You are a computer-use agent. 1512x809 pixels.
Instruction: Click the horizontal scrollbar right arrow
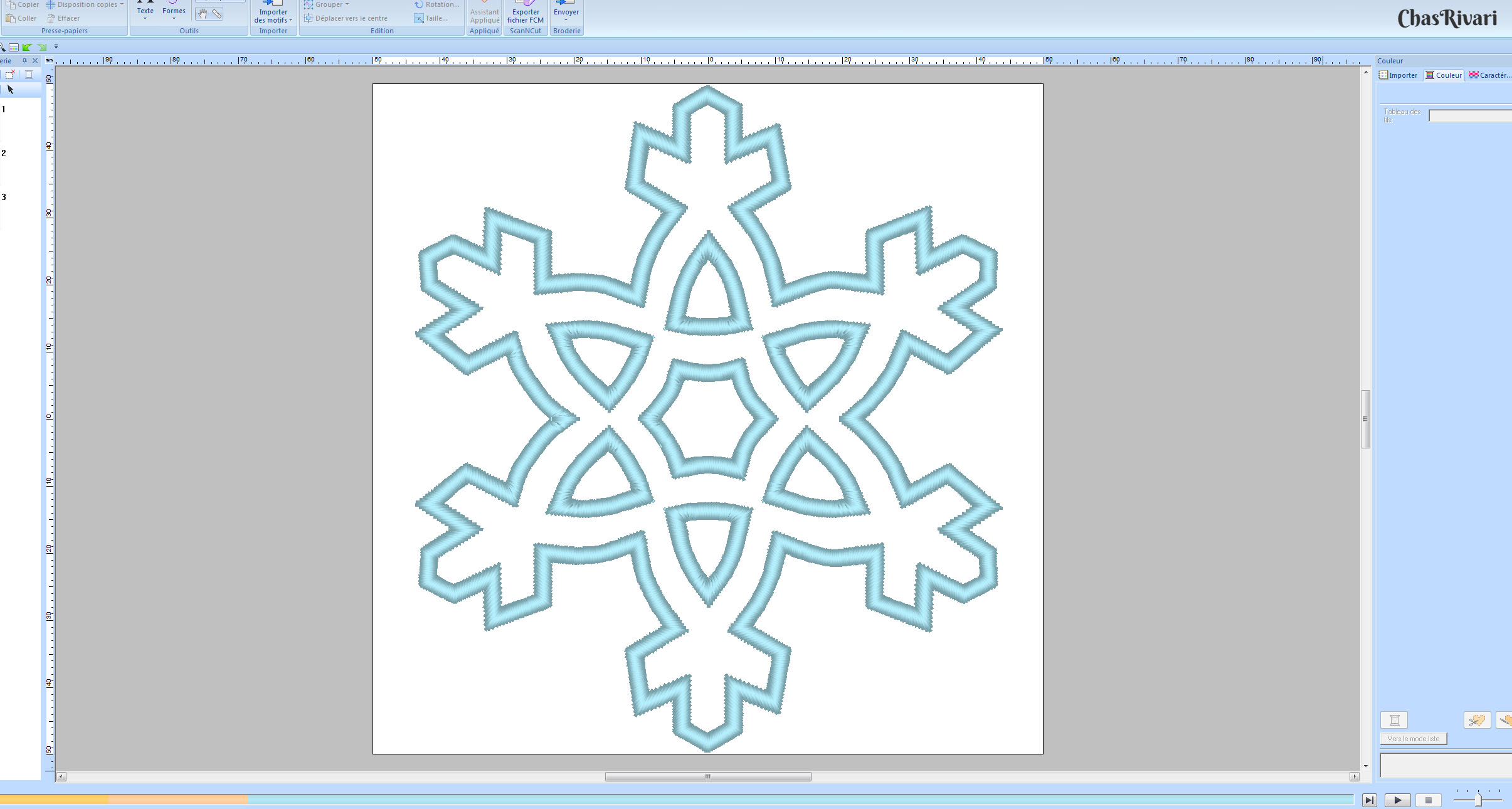point(1354,776)
